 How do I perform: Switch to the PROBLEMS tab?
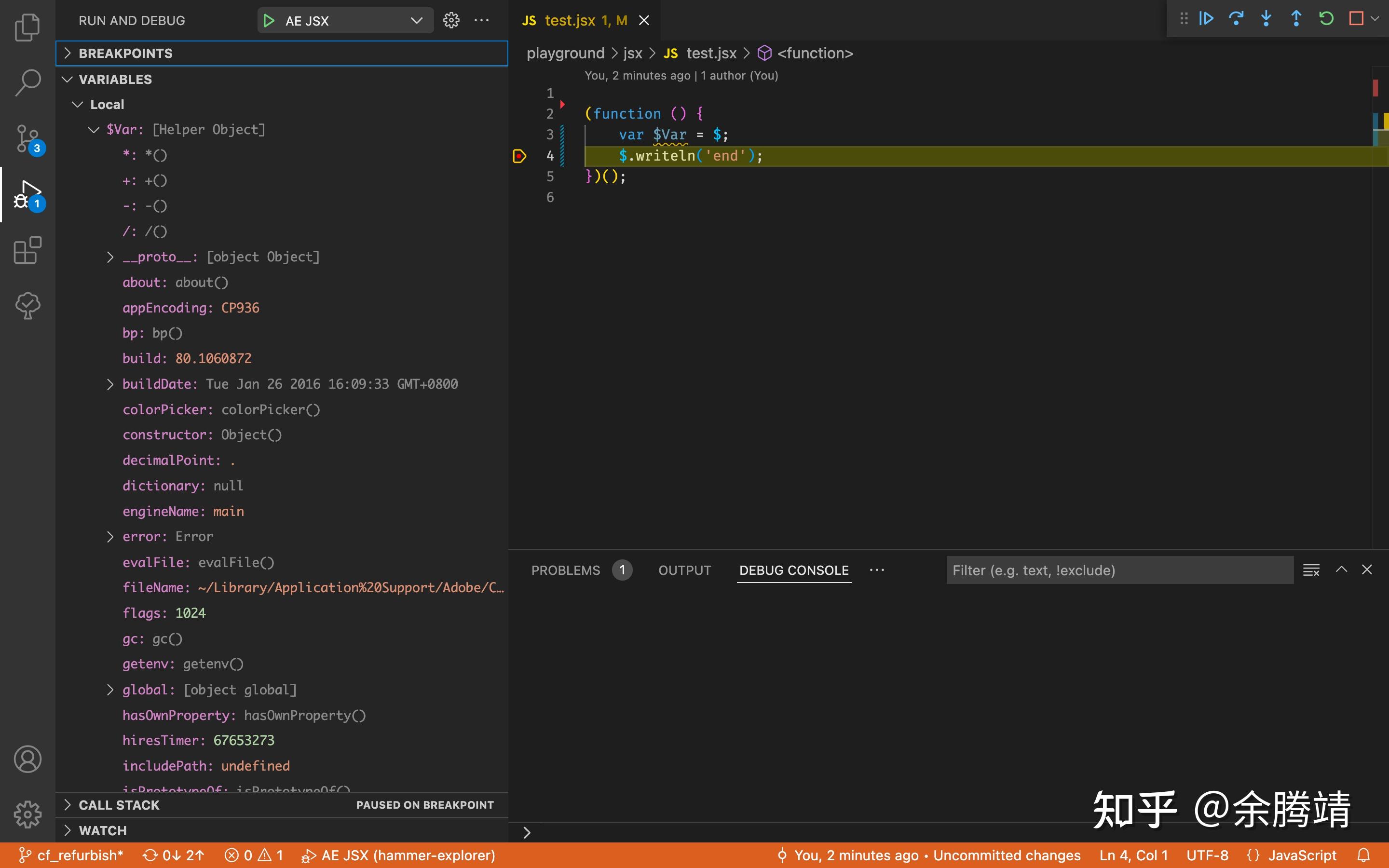tap(565, 570)
